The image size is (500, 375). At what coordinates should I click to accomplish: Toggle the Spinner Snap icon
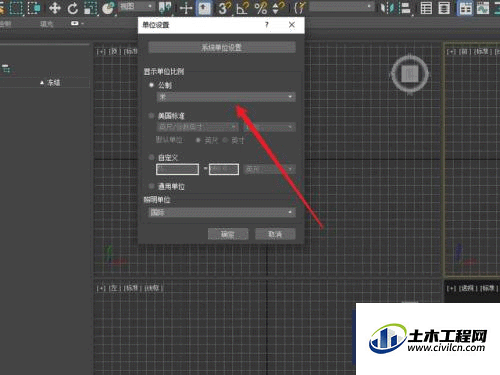pyautogui.click(x=278, y=8)
